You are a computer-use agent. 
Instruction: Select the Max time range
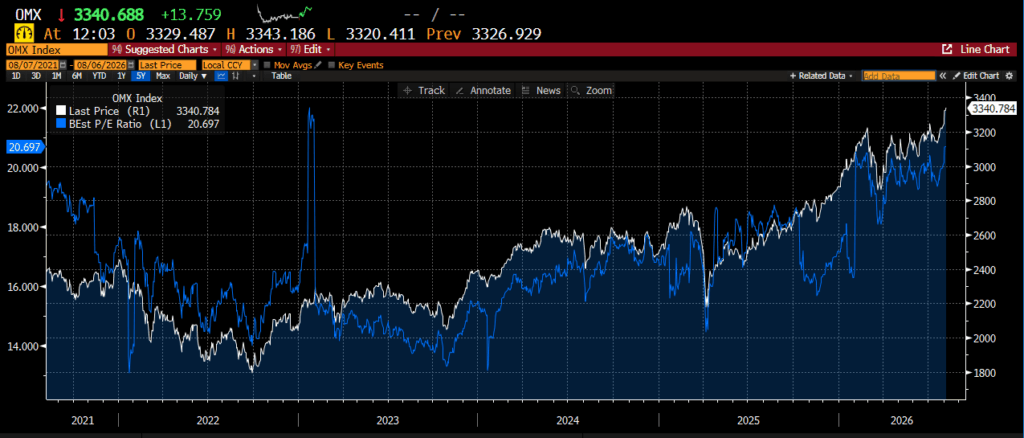pyautogui.click(x=163, y=76)
